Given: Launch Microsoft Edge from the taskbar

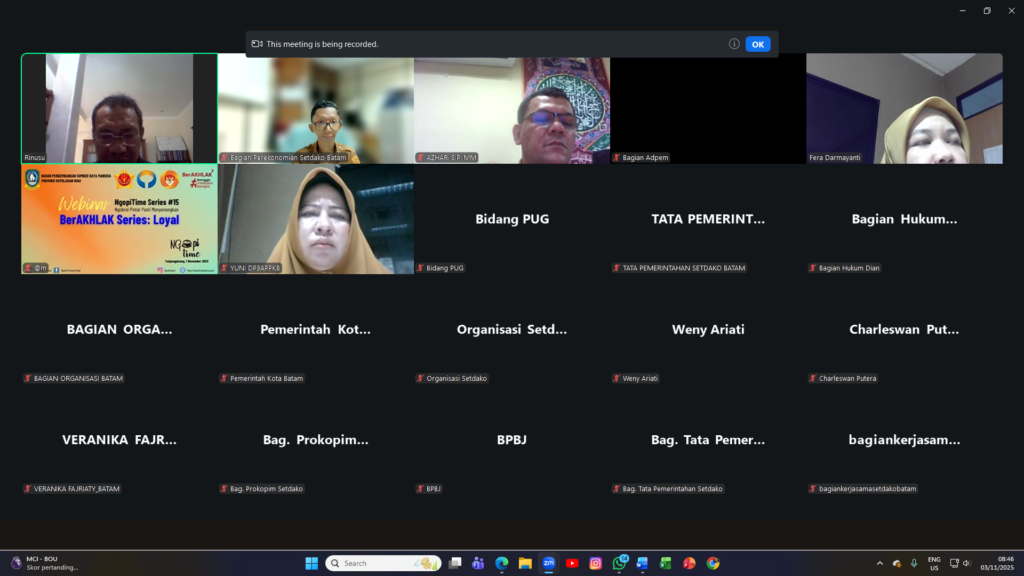Looking at the screenshot, I should (502, 563).
